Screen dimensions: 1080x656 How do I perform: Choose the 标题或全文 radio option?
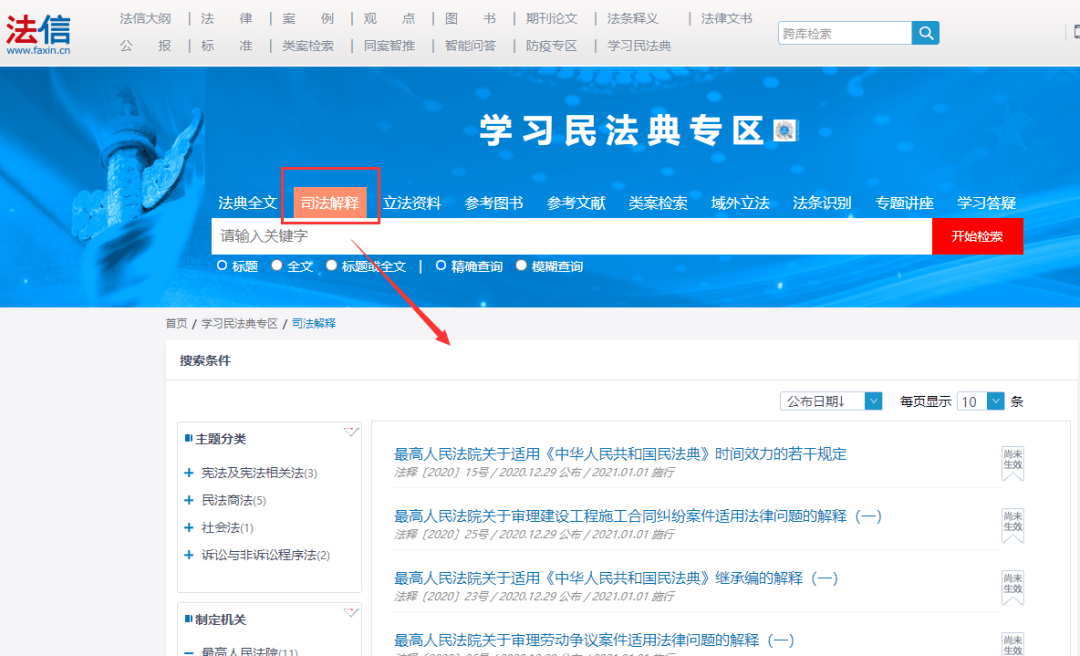point(331,265)
